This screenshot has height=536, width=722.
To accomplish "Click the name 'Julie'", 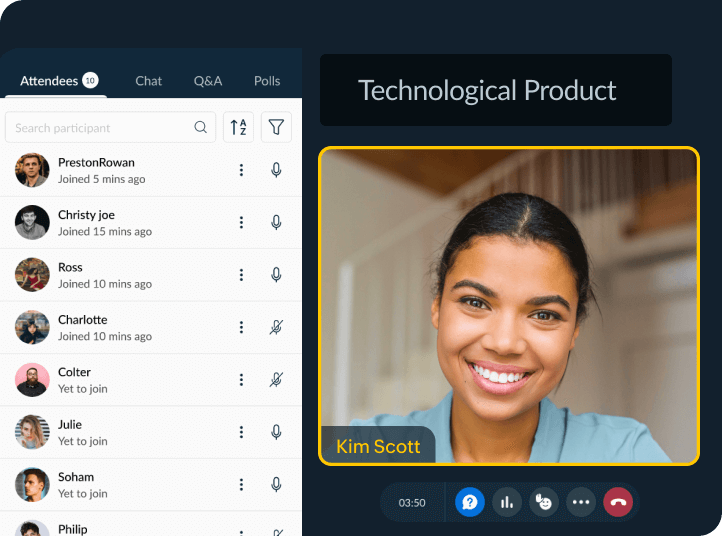I will [x=70, y=425].
